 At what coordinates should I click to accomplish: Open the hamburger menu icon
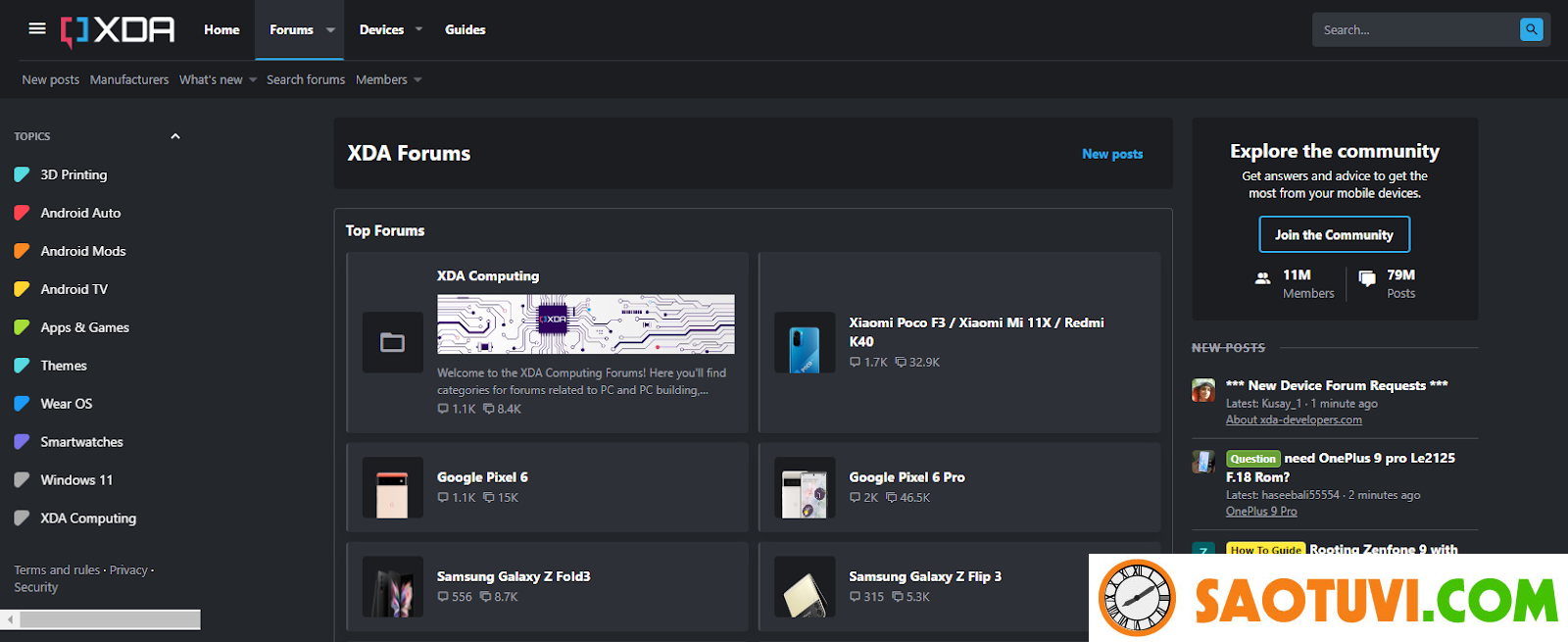pyautogui.click(x=37, y=28)
